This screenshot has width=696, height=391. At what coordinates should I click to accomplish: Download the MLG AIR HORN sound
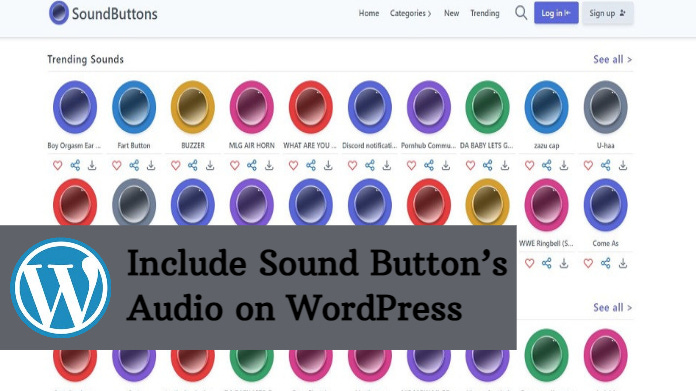pos(269,166)
